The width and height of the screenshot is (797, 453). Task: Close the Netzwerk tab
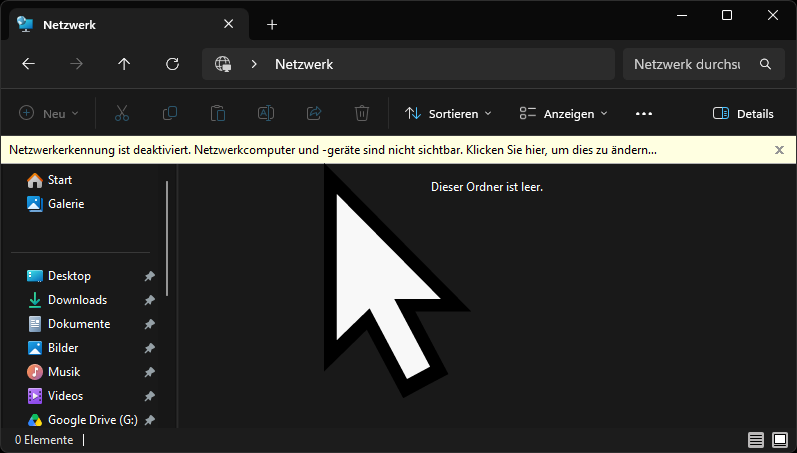(229, 24)
